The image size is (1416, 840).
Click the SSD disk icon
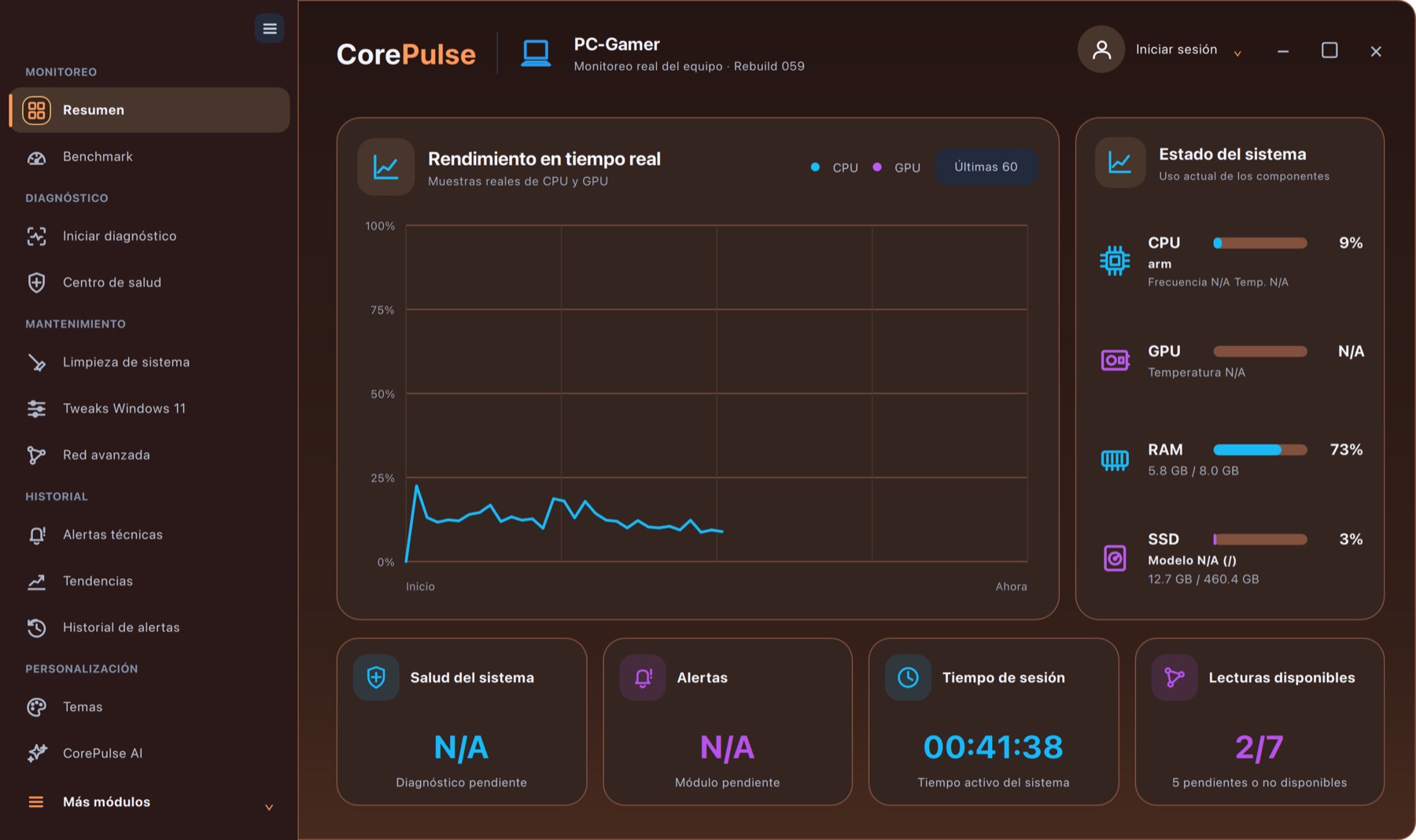pos(1115,558)
